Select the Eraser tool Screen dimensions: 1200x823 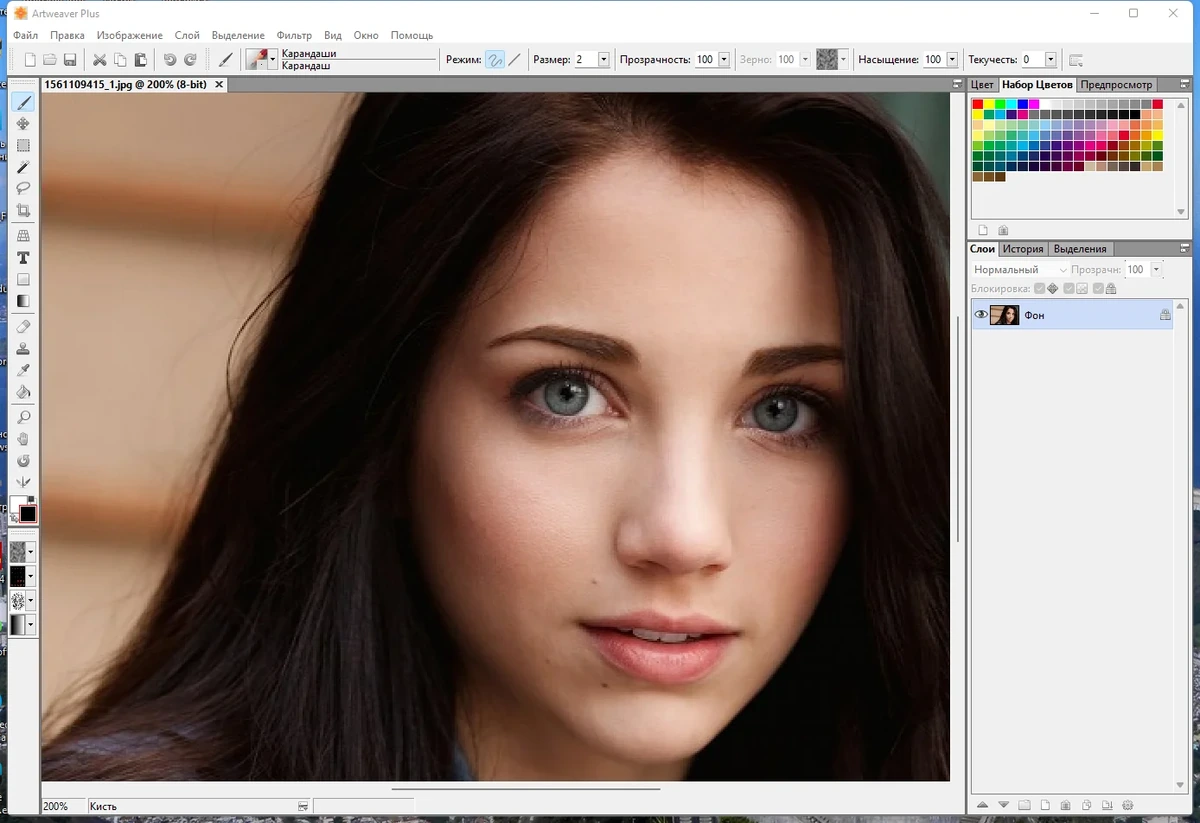(23, 326)
